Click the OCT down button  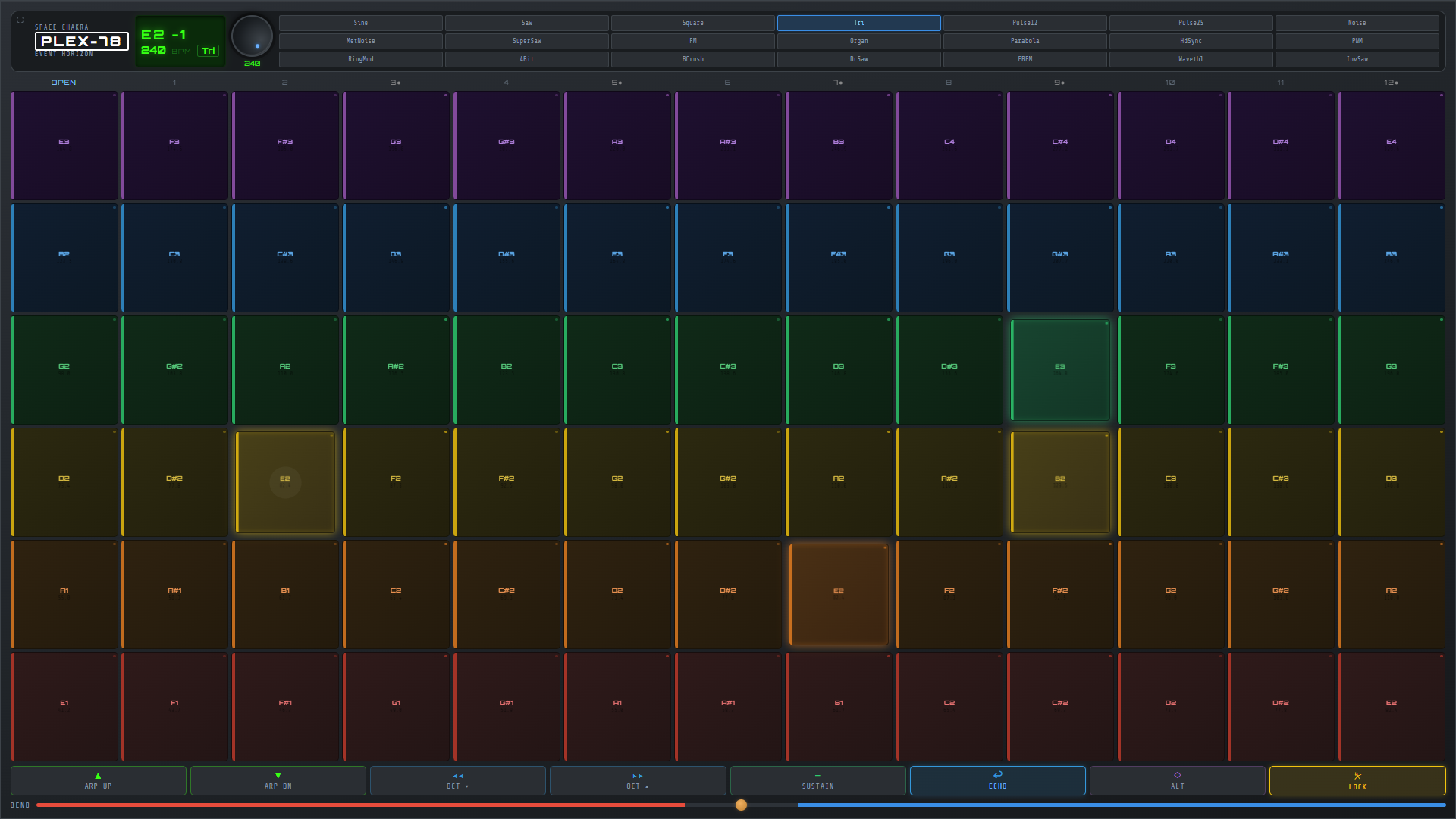(x=457, y=780)
